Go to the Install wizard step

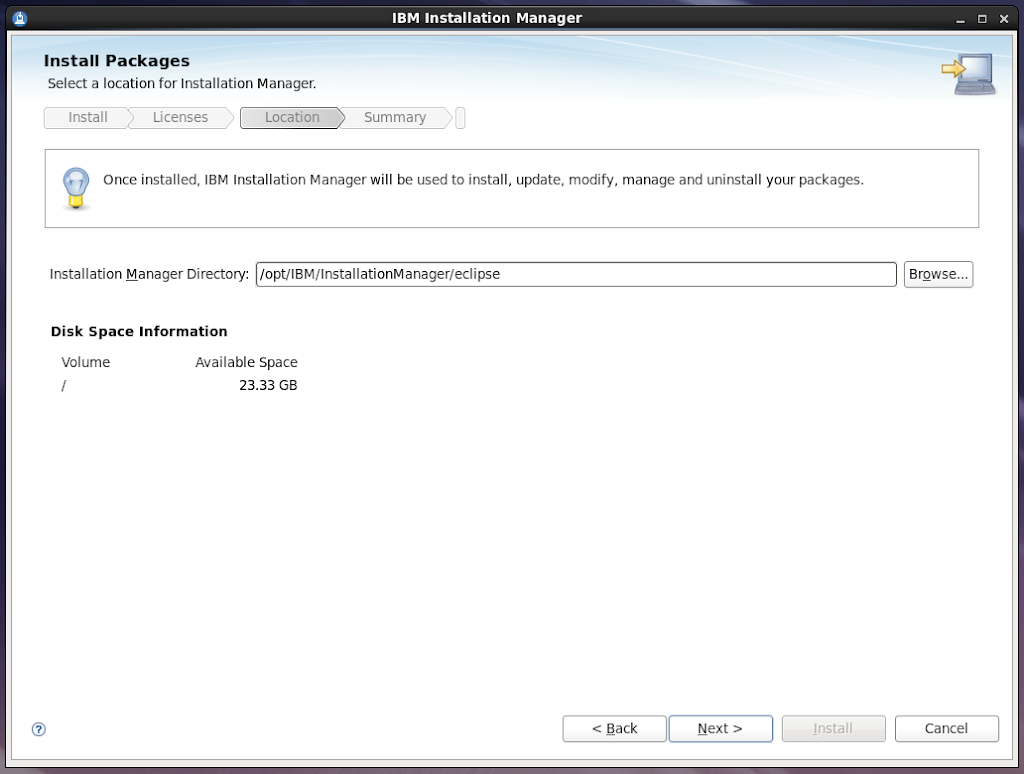coord(87,117)
